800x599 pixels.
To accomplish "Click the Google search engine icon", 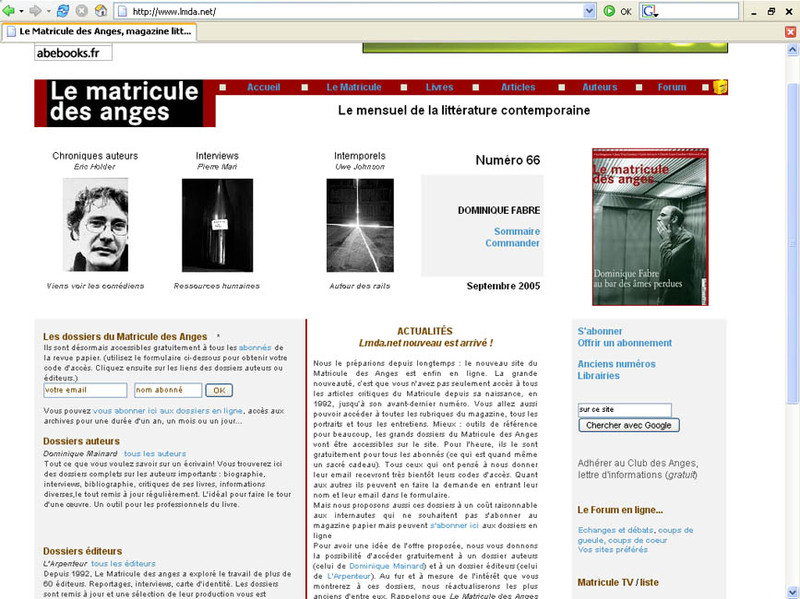I will (x=649, y=11).
